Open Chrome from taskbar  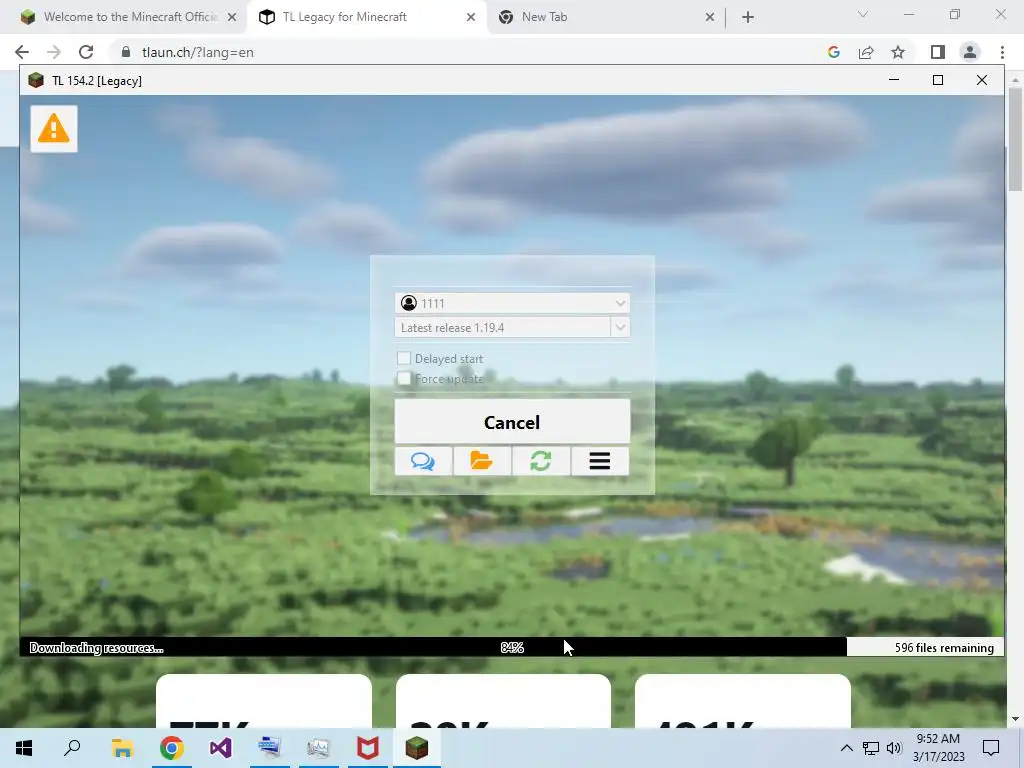pos(171,748)
